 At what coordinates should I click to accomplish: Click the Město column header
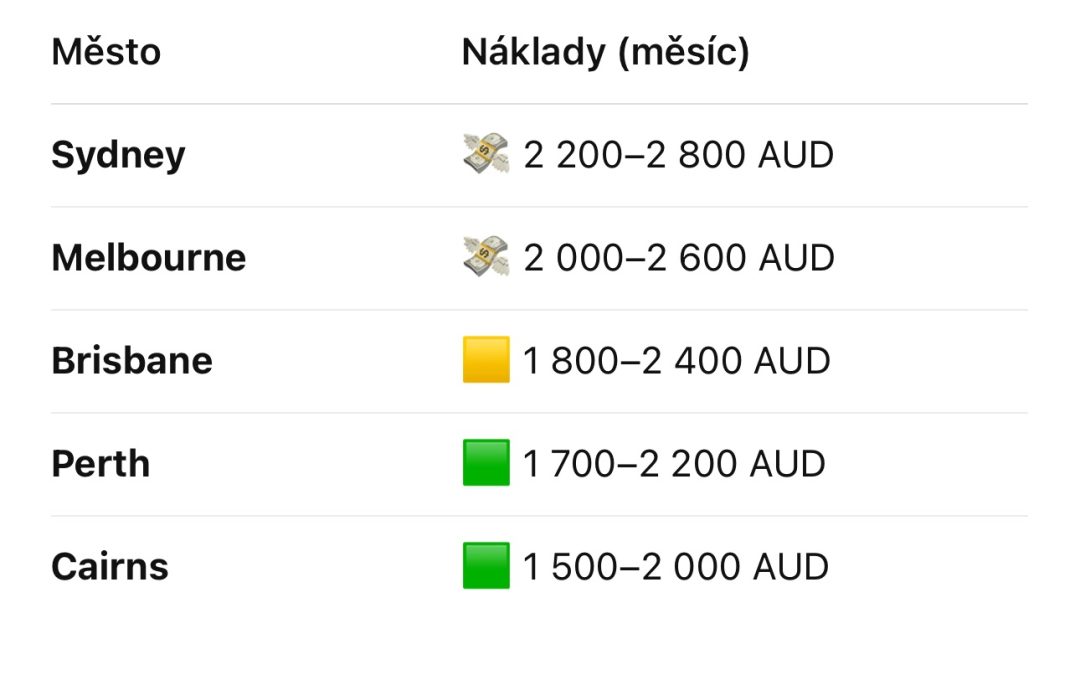[106, 52]
